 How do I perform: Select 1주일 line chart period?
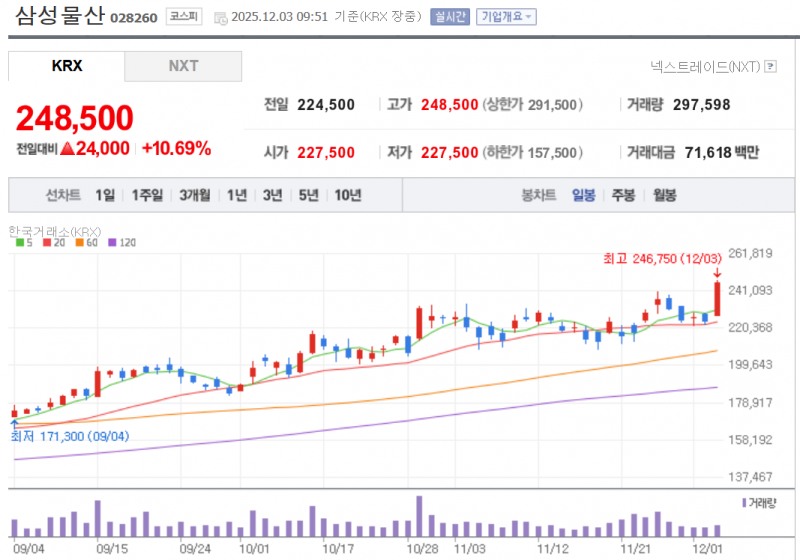(x=147, y=195)
